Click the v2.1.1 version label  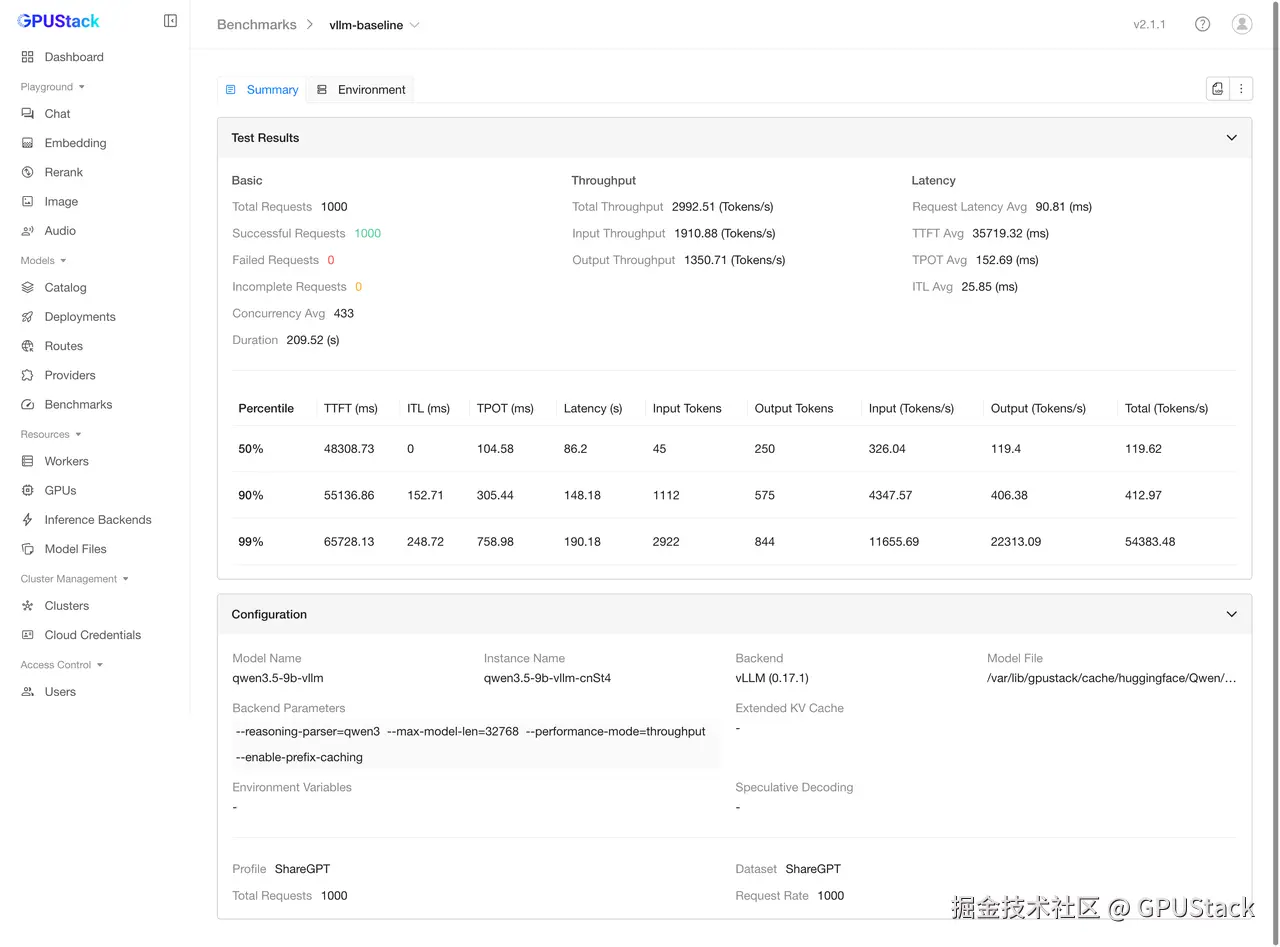[1149, 24]
